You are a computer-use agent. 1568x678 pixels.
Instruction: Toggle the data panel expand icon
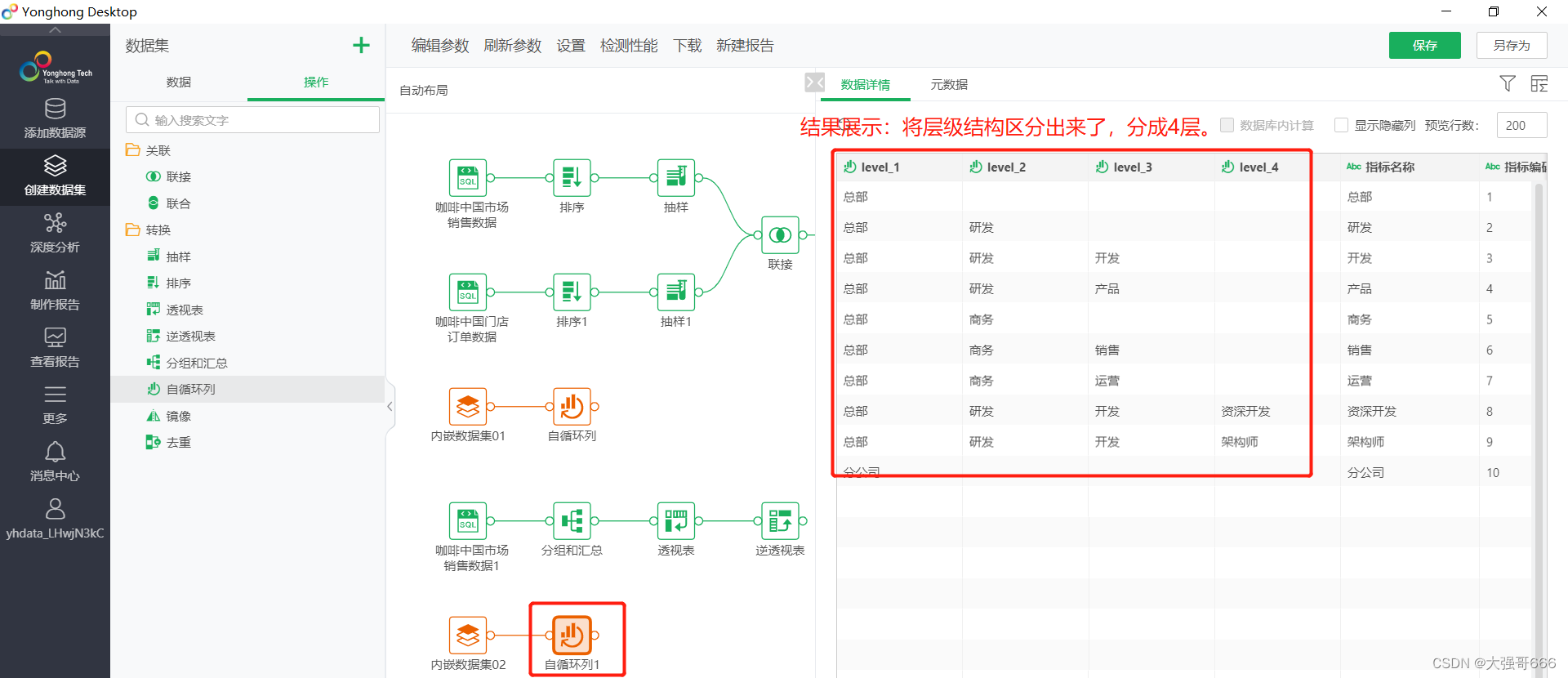pyautogui.click(x=814, y=82)
